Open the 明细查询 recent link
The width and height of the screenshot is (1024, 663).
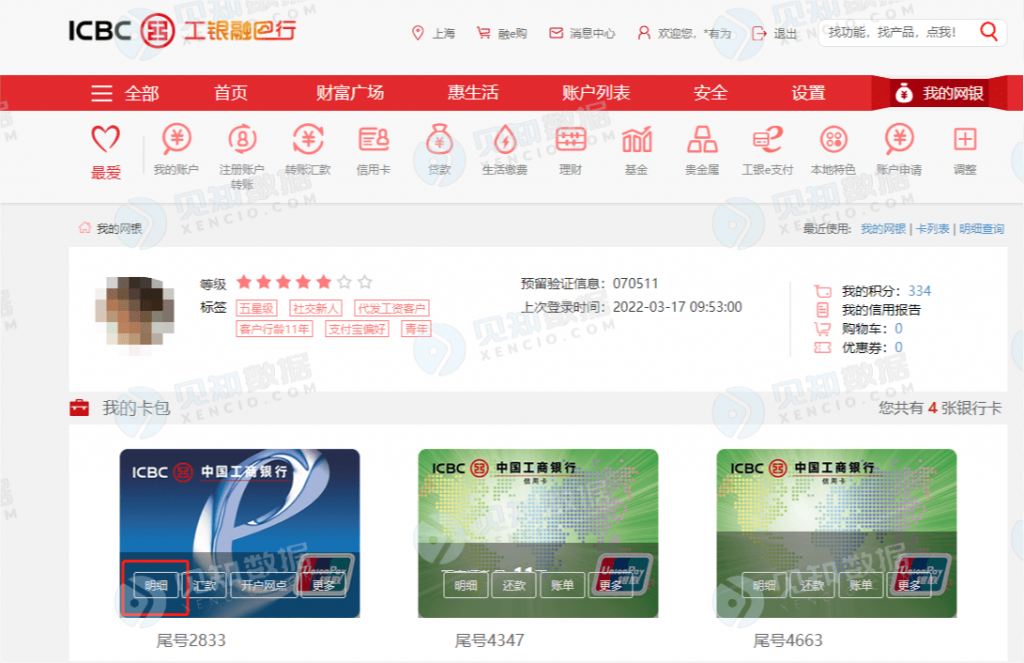click(x=982, y=229)
